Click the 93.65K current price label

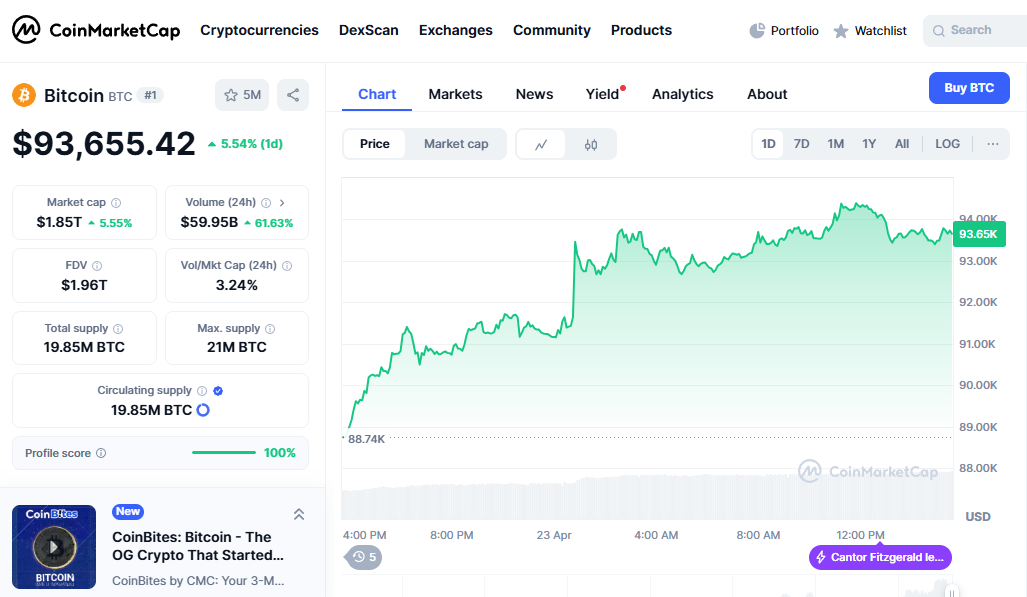point(979,234)
